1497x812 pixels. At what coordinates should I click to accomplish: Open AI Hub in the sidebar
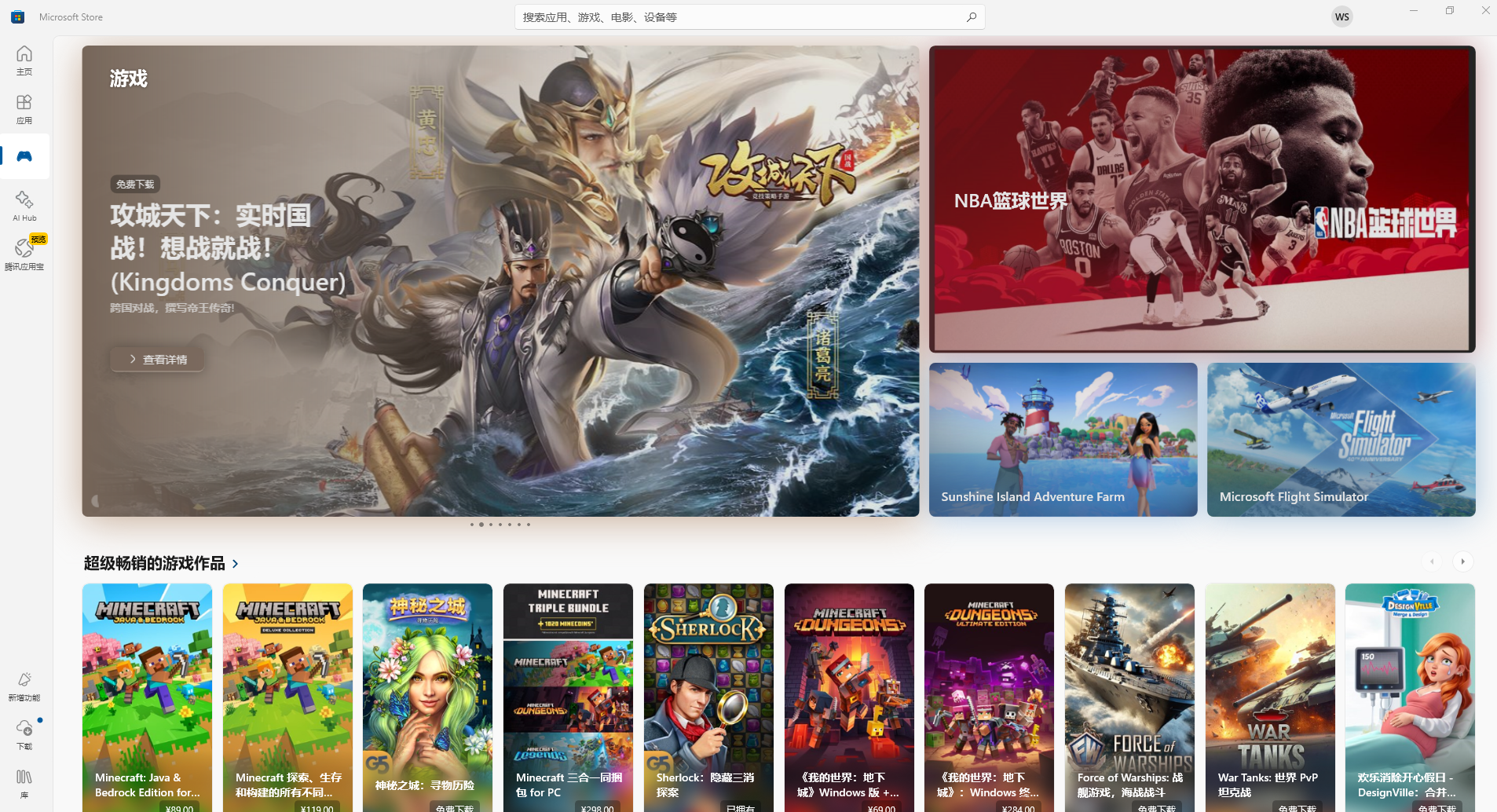(x=24, y=206)
